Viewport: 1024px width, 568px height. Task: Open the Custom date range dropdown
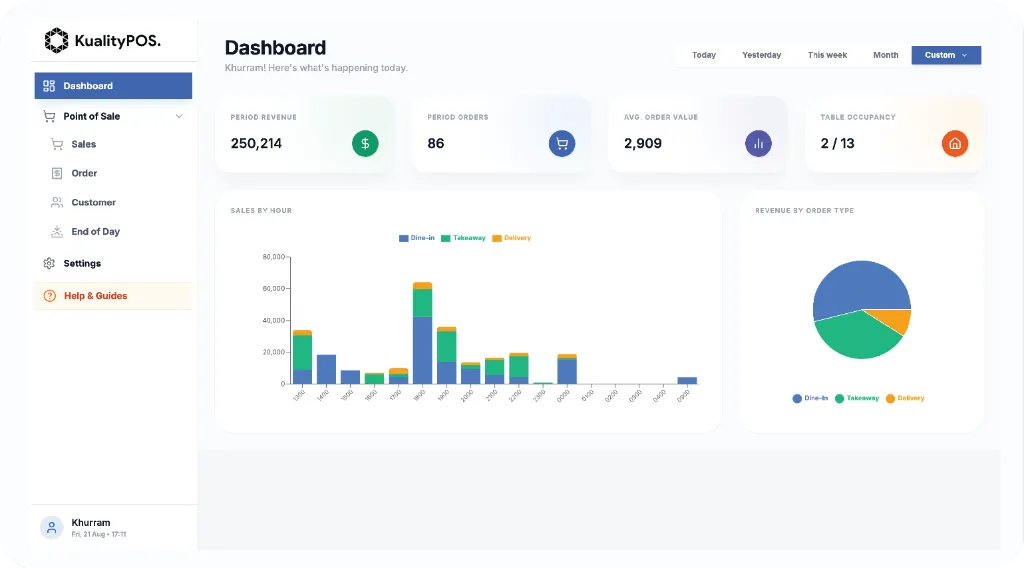coord(946,55)
